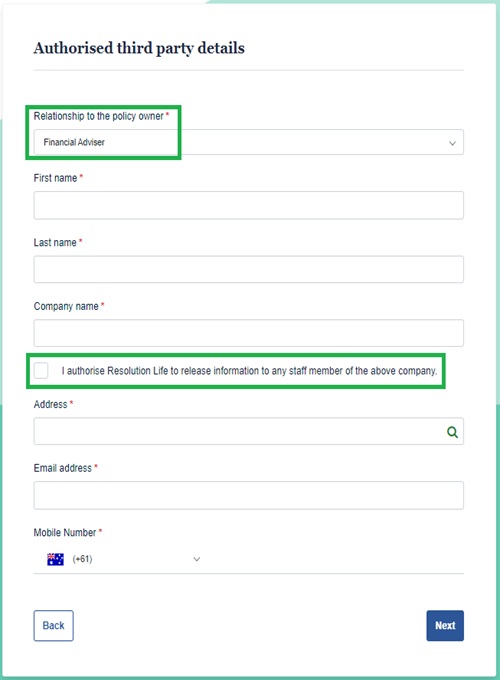Tick the authorise Resolution Life checkbox
Image resolution: width=500 pixels, height=680 pixels.
41,371
